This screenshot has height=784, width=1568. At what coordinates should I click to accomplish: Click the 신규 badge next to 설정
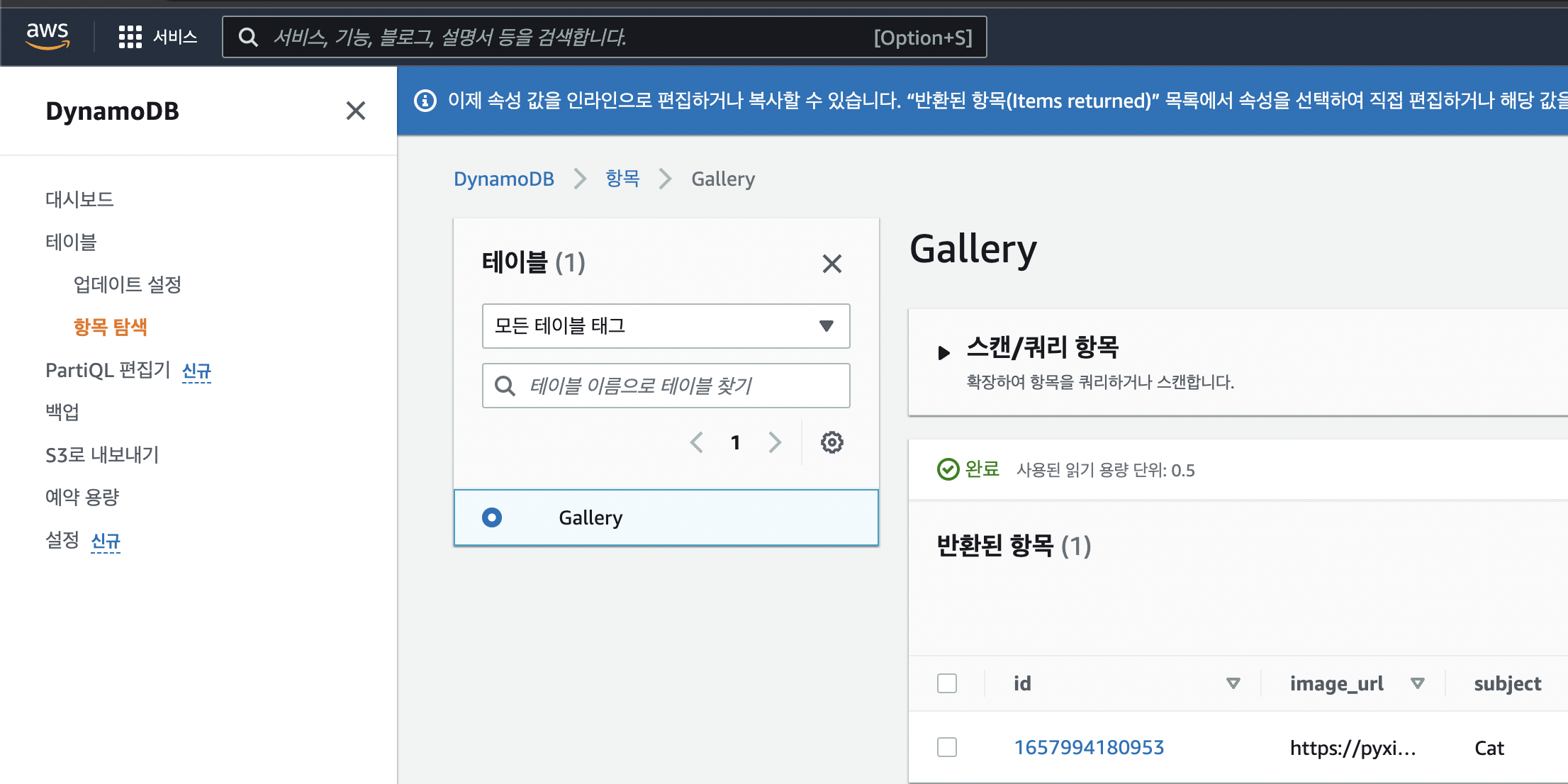[x=106, y=541]
